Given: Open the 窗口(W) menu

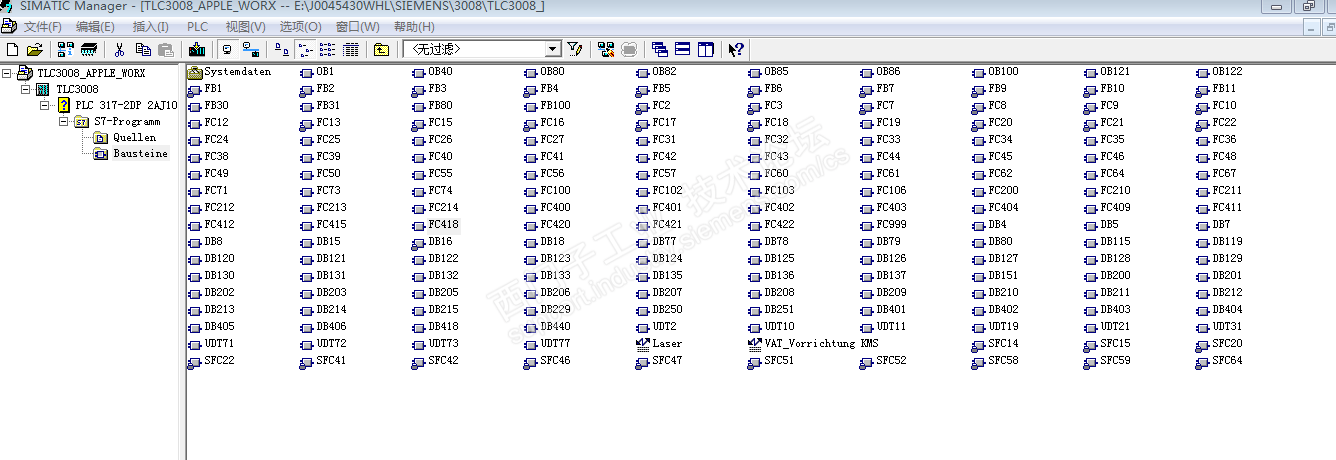Looking at the screenshot, I should pyautogui.click(x=357, y=27).
